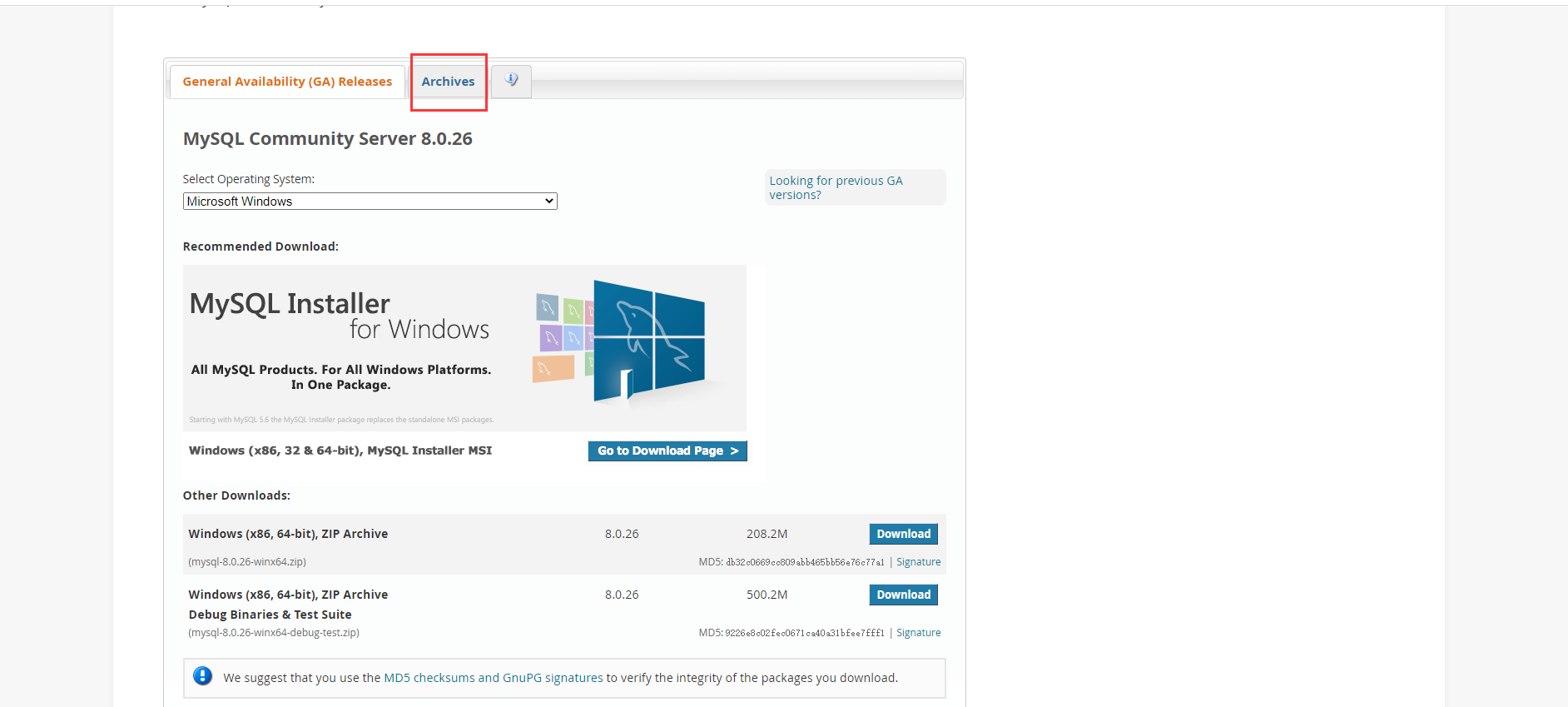
Task: Open the info icon tab
Action: (511, 81)
